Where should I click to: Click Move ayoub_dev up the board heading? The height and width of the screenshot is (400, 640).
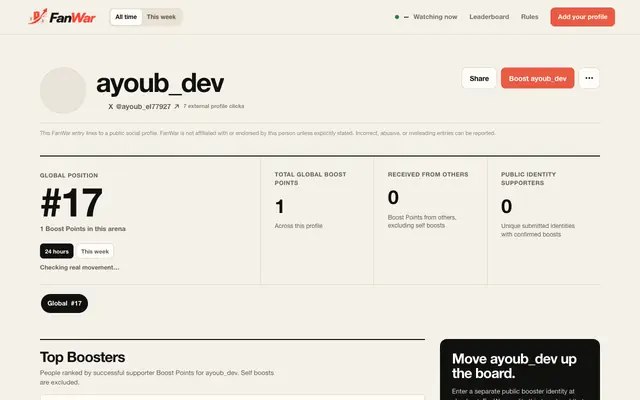514,366
